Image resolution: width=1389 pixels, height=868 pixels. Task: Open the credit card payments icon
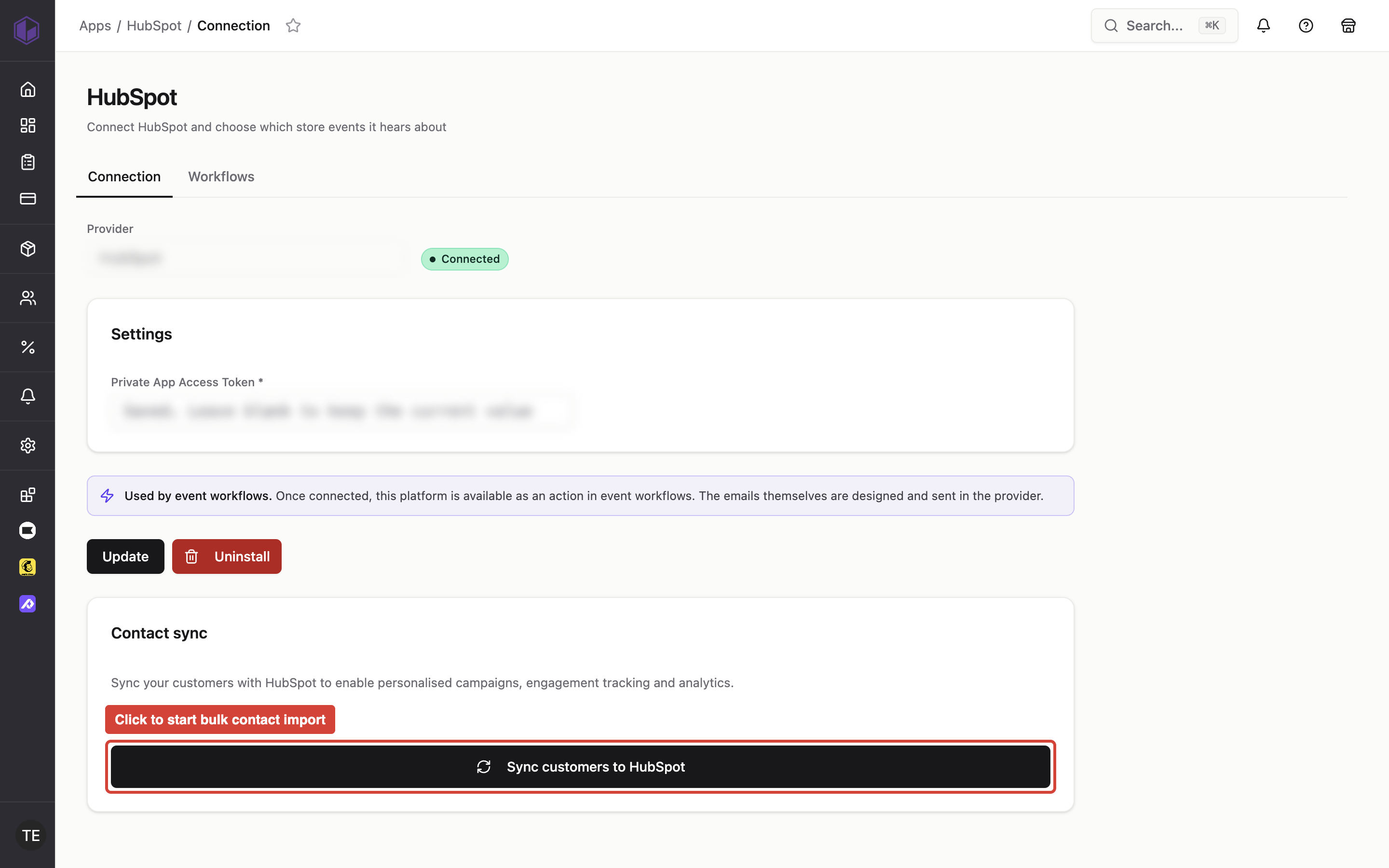27,199
